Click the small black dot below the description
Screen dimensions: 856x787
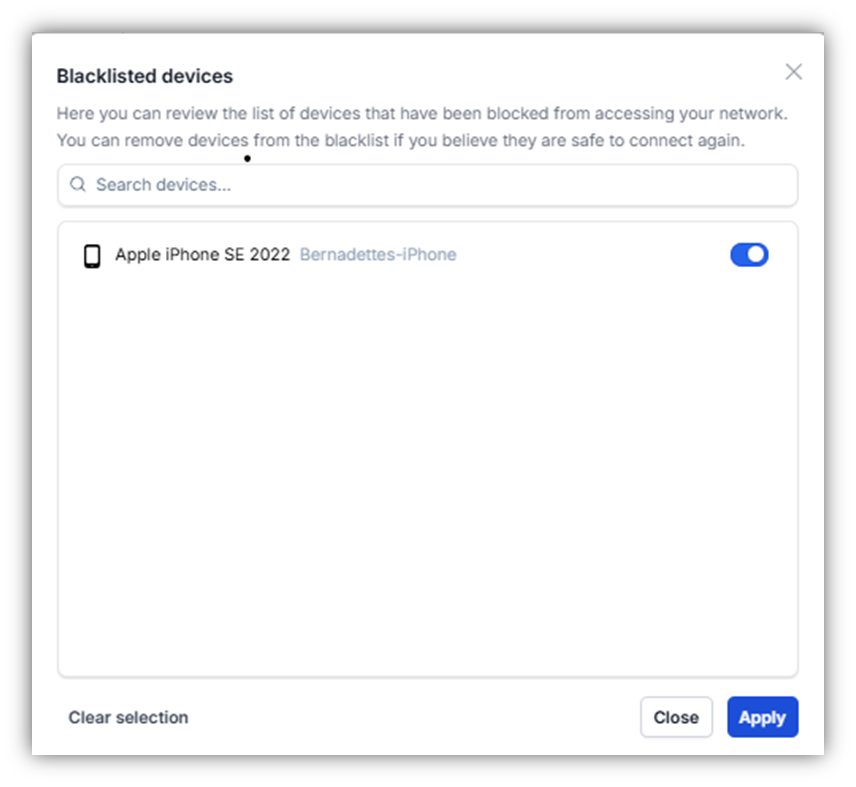247,158
